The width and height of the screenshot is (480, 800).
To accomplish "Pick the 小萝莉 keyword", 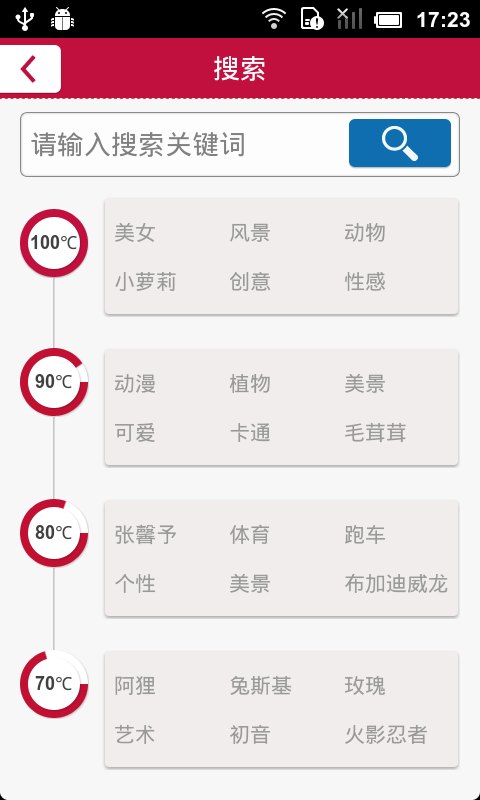I will click(x=145, y=282).
